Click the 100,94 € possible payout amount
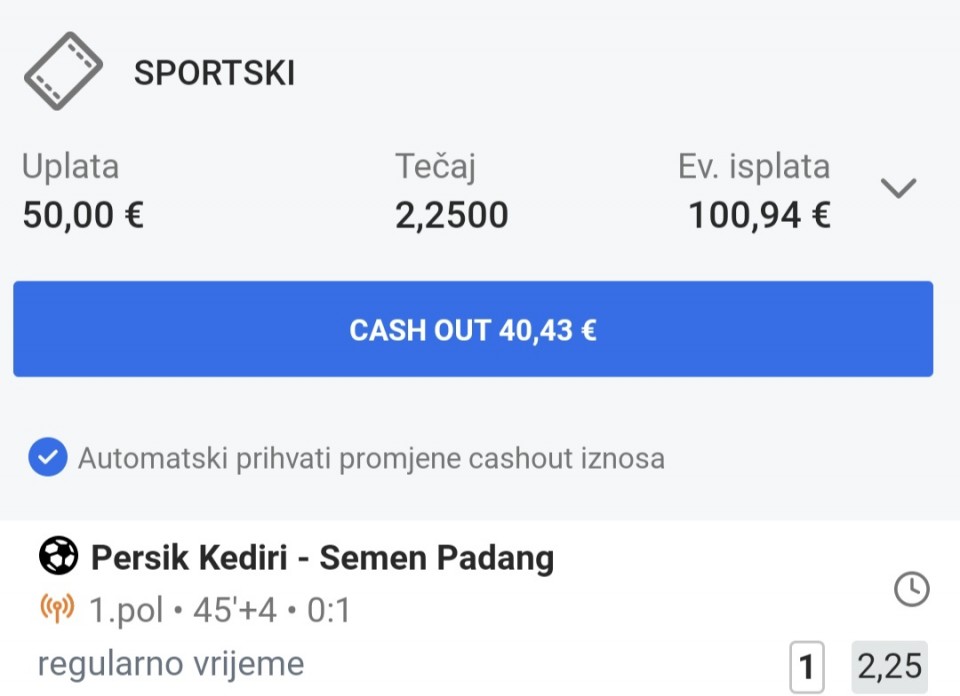This screenshot has width=960, height=696. pyautogui.click(x=759, y=214)
